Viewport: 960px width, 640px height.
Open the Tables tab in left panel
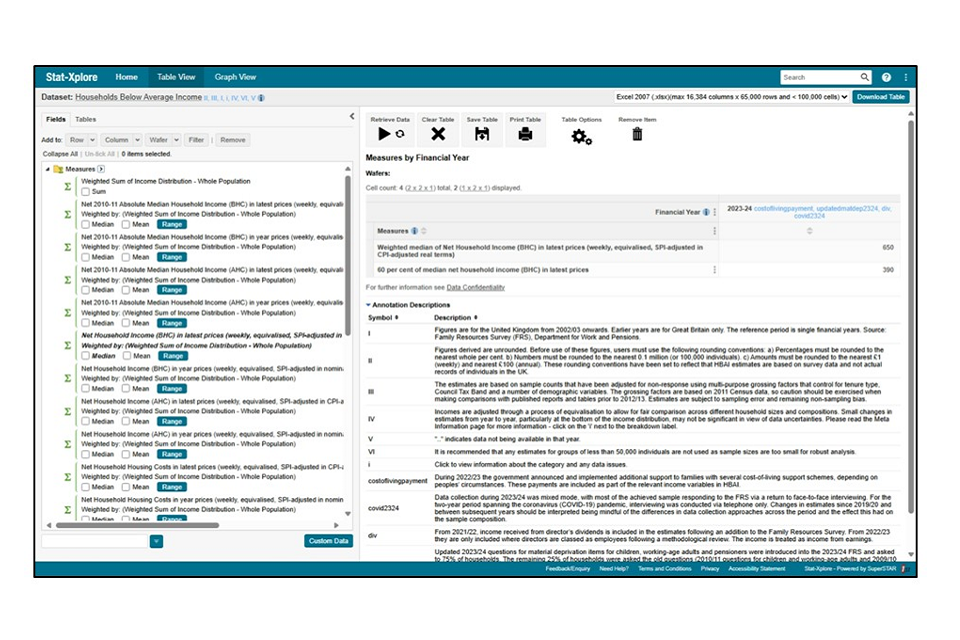(x=86, y=119)
